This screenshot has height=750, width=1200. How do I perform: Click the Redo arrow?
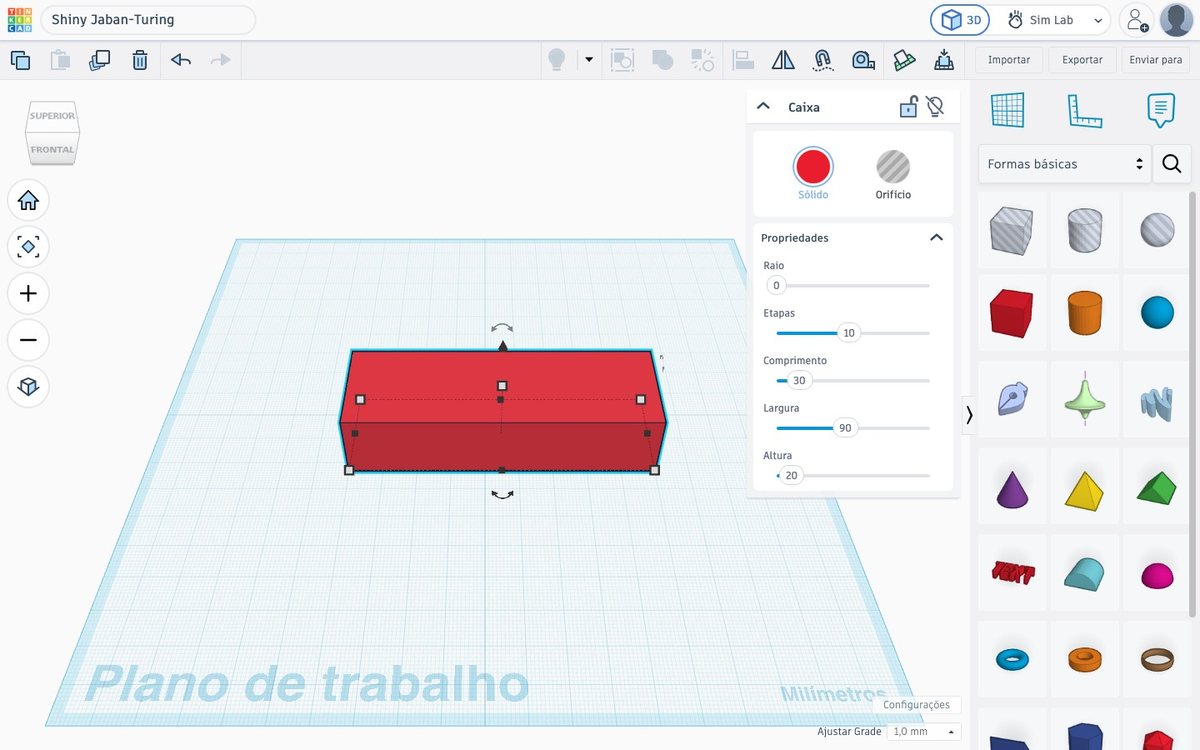point(221,60)
